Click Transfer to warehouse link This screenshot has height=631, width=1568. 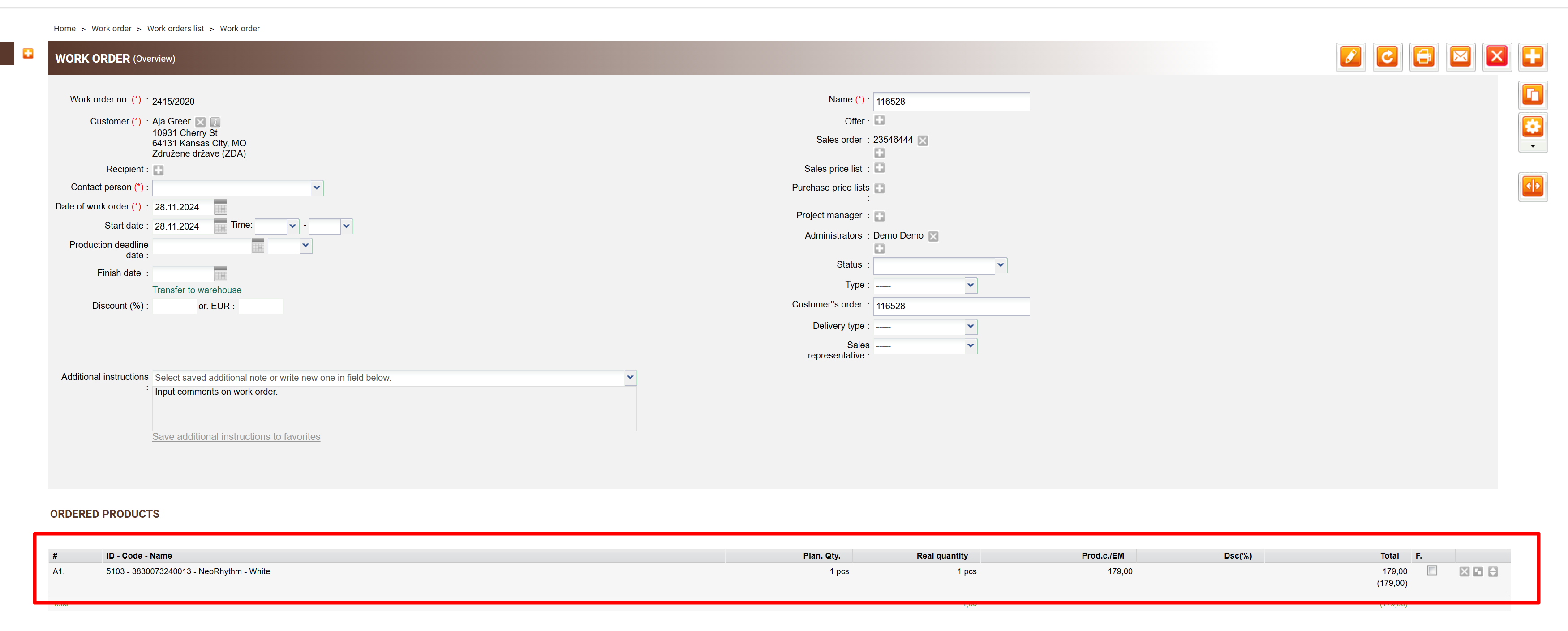click(x=197, y=290)
